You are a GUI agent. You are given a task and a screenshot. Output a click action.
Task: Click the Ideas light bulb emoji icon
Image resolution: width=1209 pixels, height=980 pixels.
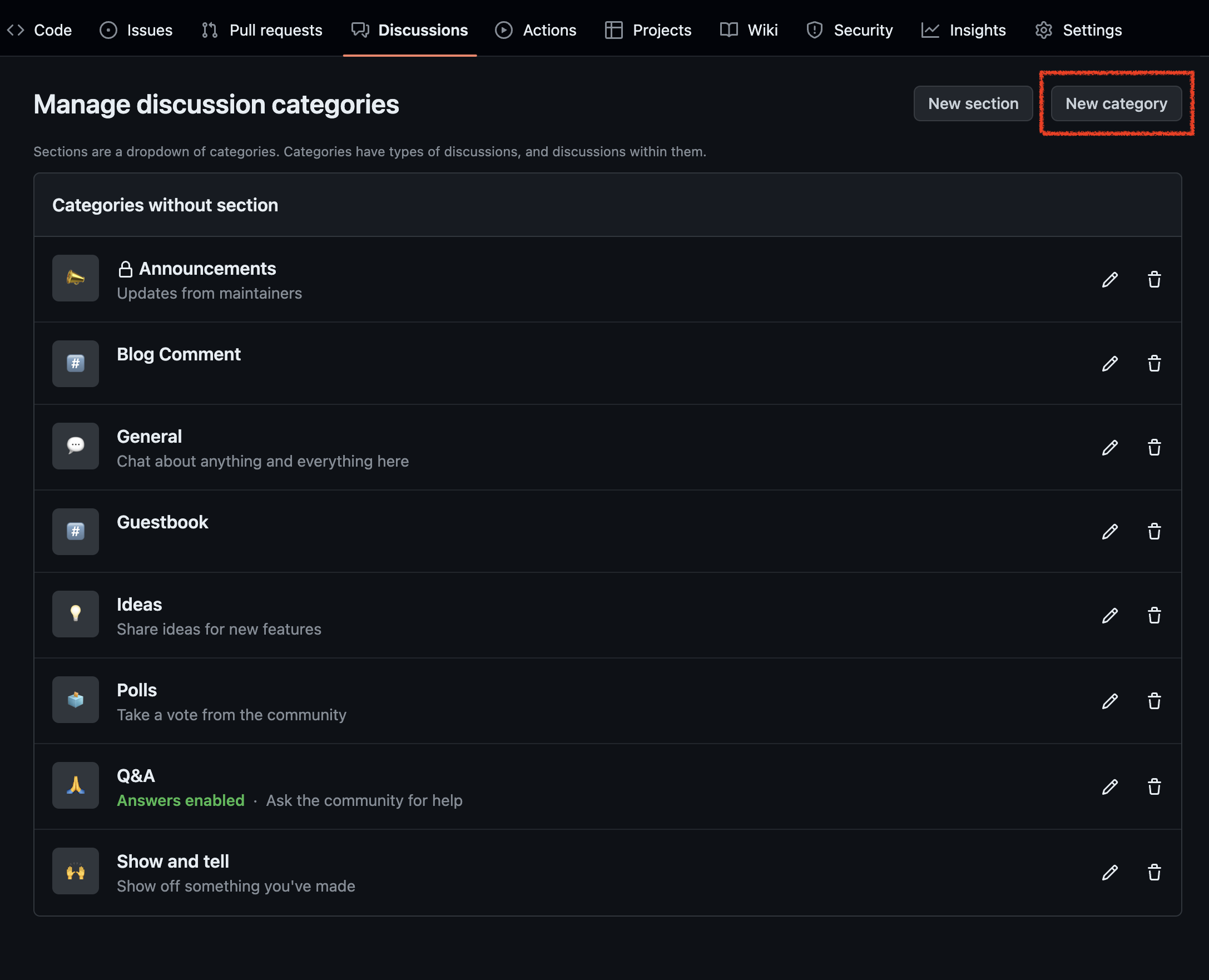click(x=76, y=614)
